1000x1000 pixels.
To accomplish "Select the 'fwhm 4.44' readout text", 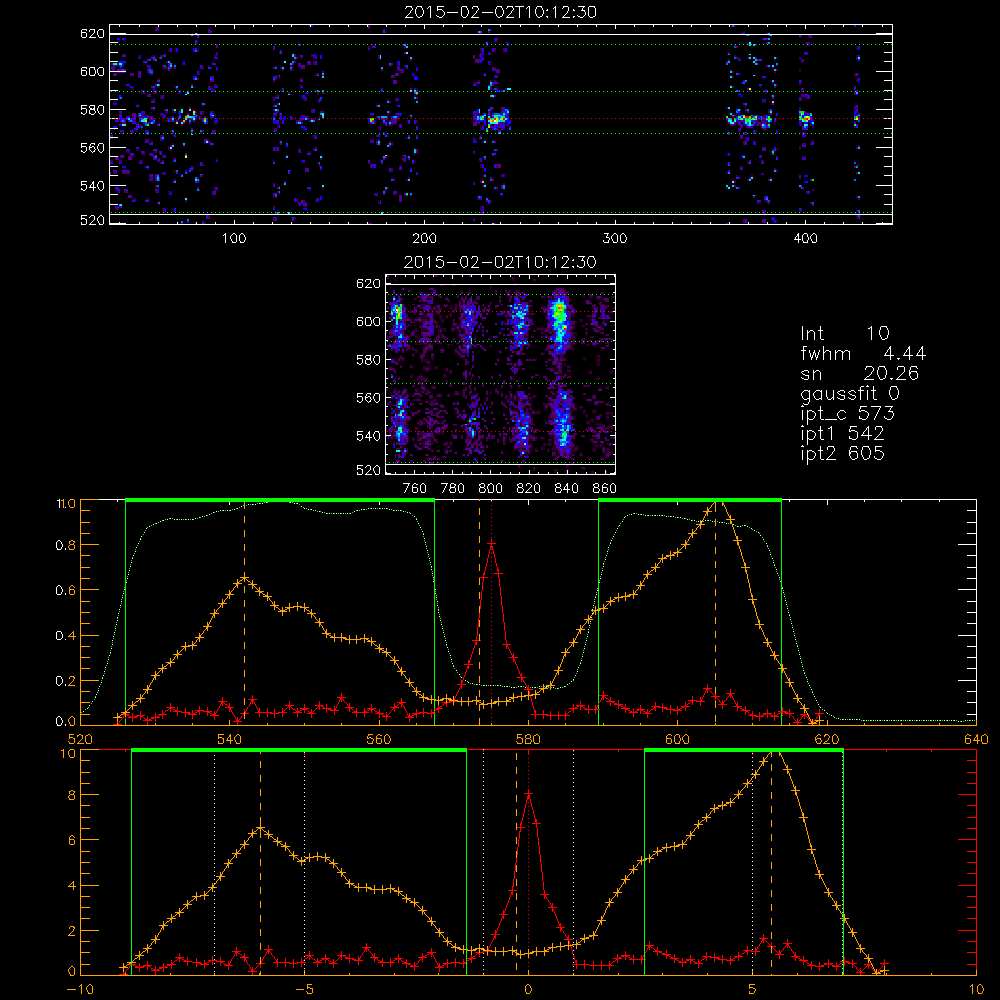I will pyautogui.click(x=863, y=353).
